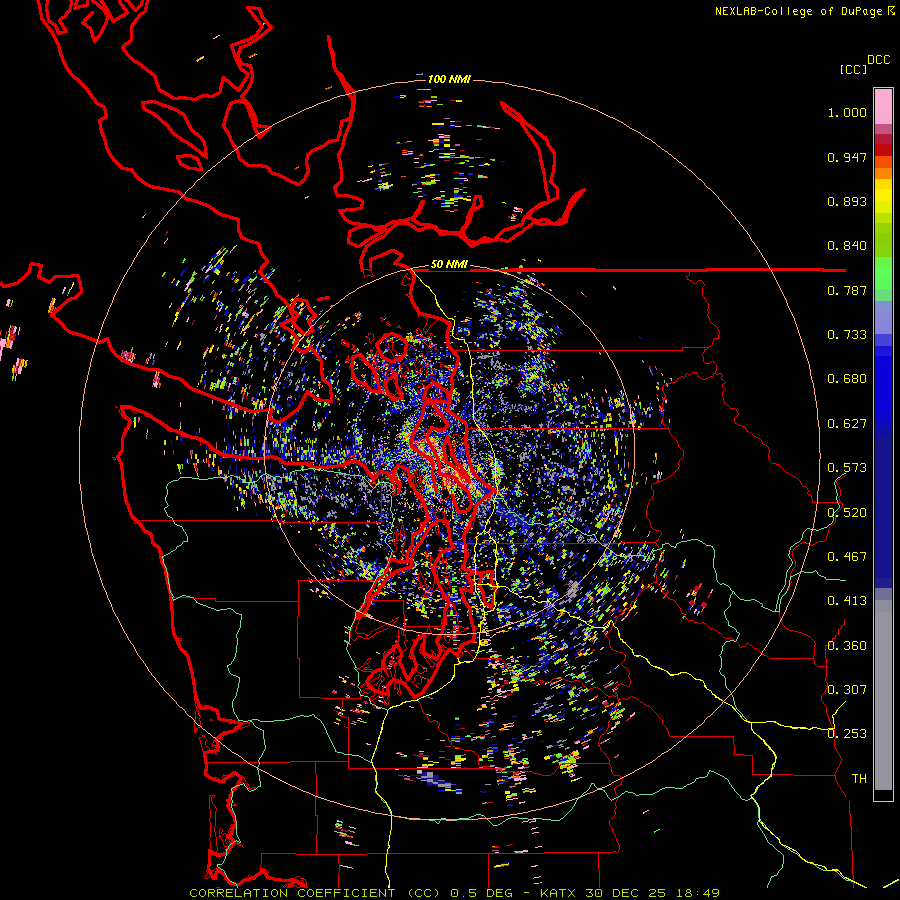
Task: Click the 0.253 scale value
Action: click(847, 734)
